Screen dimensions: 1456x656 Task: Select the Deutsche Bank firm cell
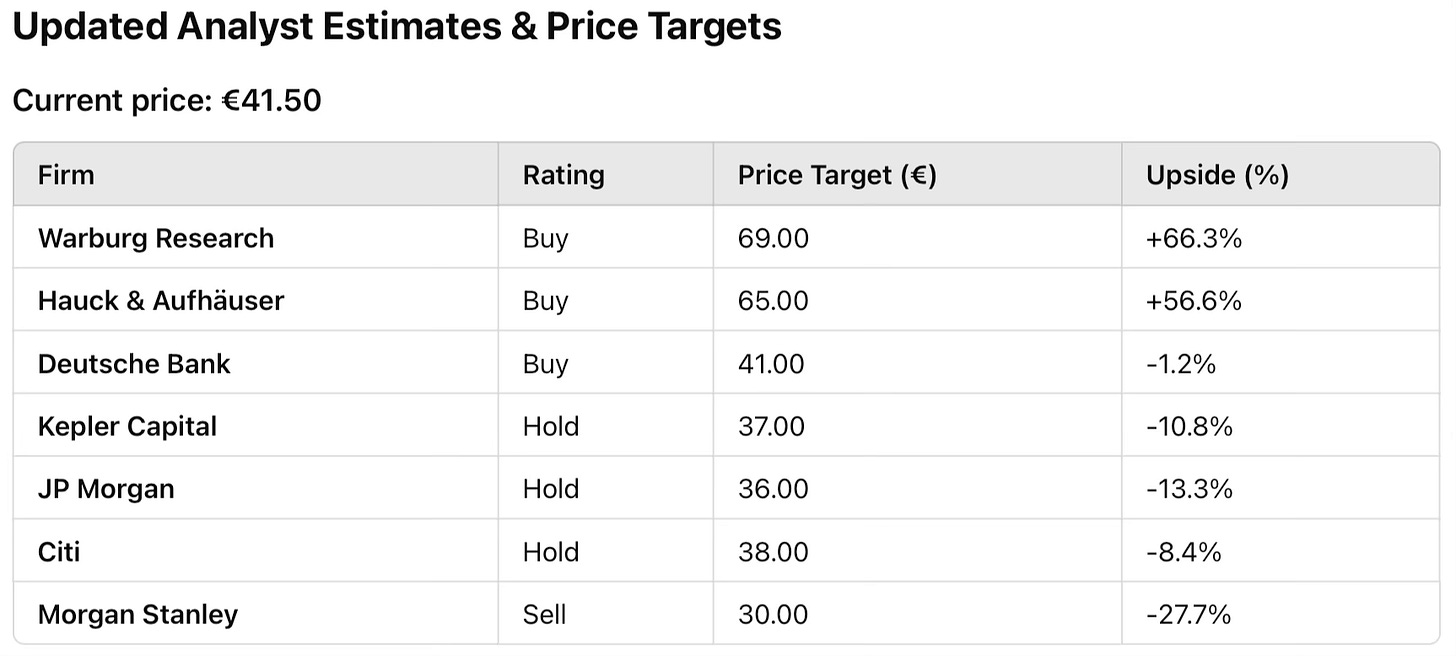coord(134,363)
